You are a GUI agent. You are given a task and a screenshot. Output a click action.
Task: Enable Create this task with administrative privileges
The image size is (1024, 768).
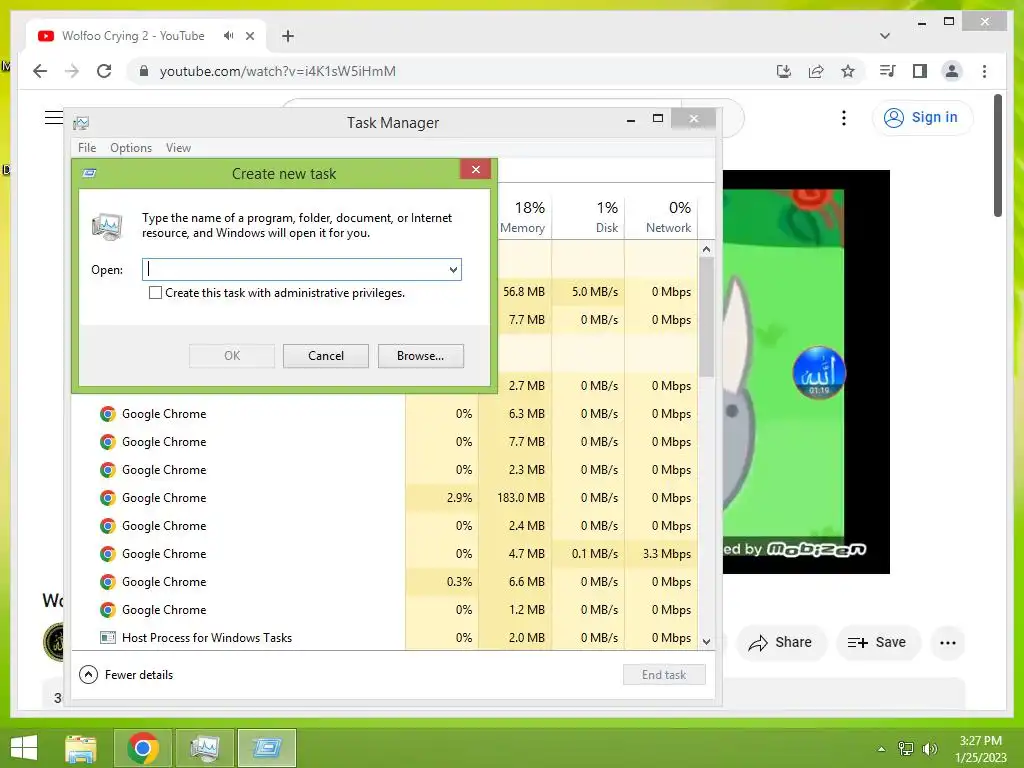pos(155,293)
